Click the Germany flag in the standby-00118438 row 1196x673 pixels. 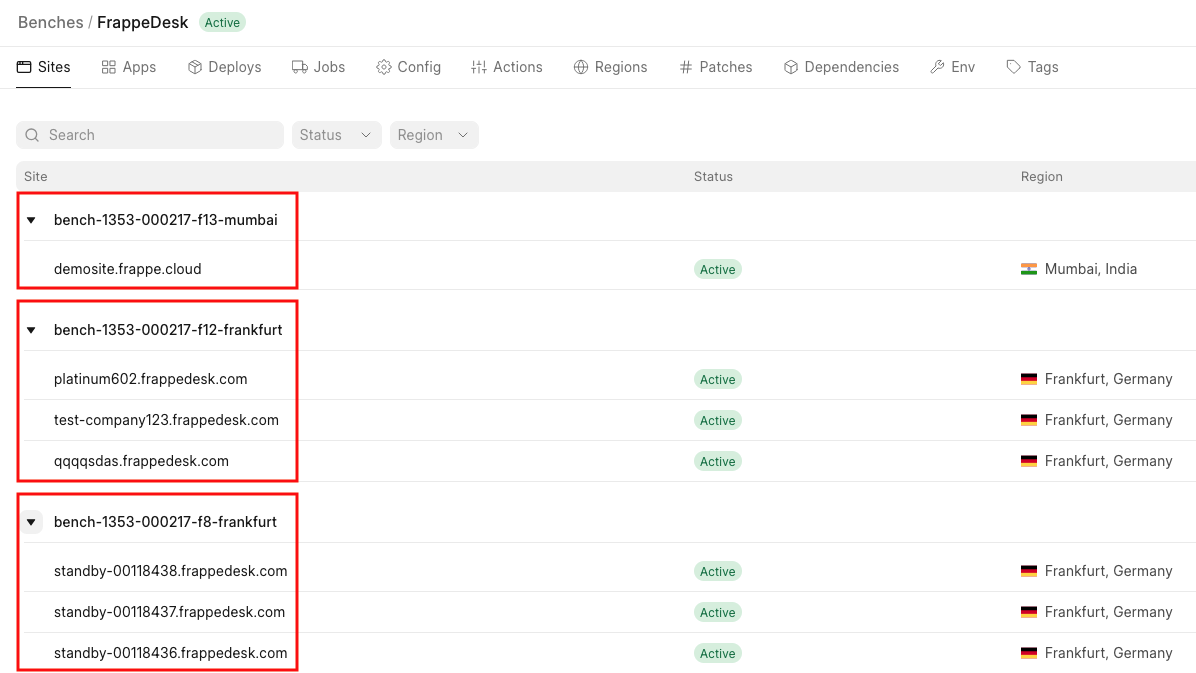(1029, 571)
